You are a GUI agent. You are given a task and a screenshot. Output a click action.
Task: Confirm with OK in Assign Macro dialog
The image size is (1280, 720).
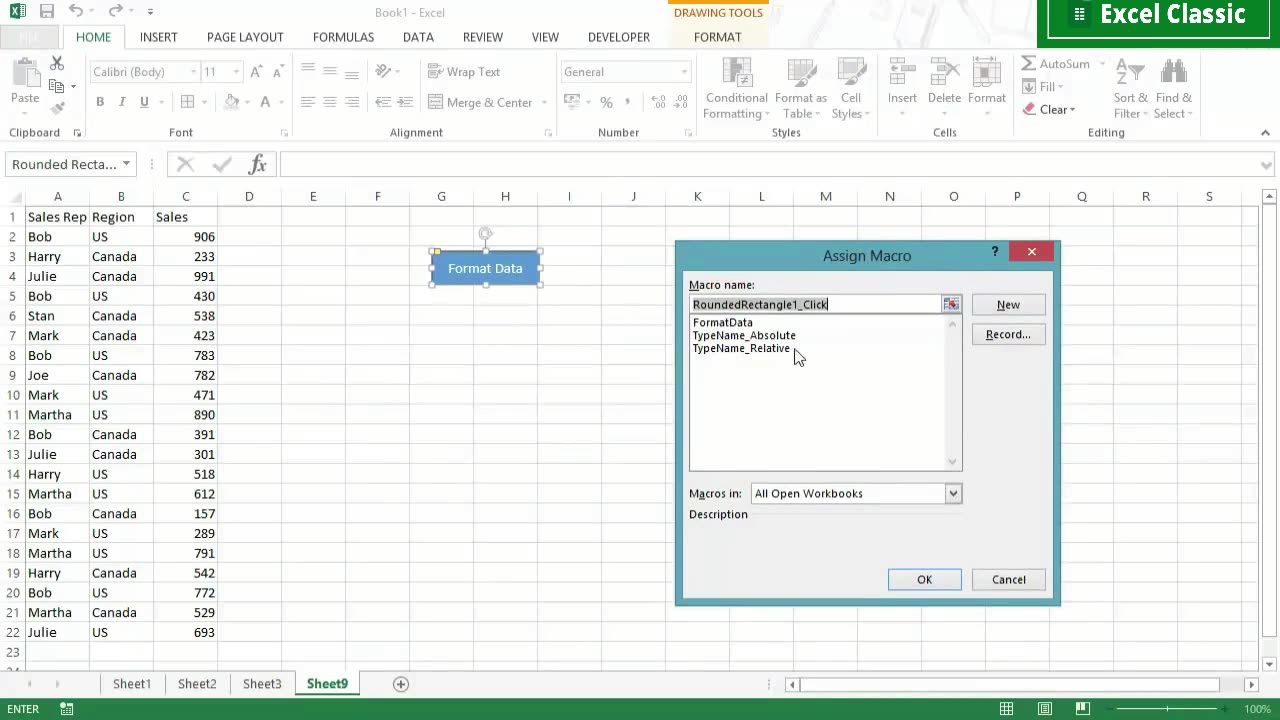tap(925, 580)
